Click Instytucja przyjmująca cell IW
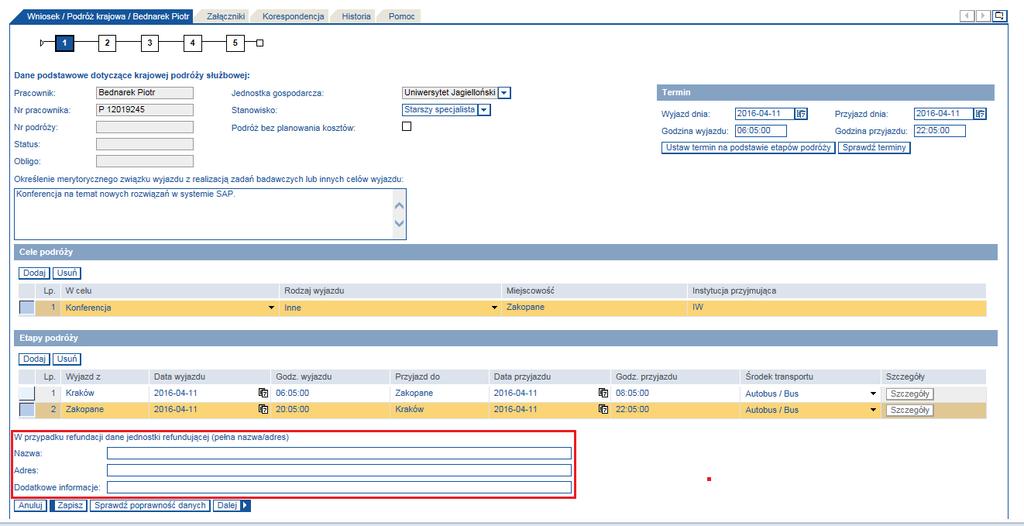This screenshot has height=526, width=1024. coord(836,308)
